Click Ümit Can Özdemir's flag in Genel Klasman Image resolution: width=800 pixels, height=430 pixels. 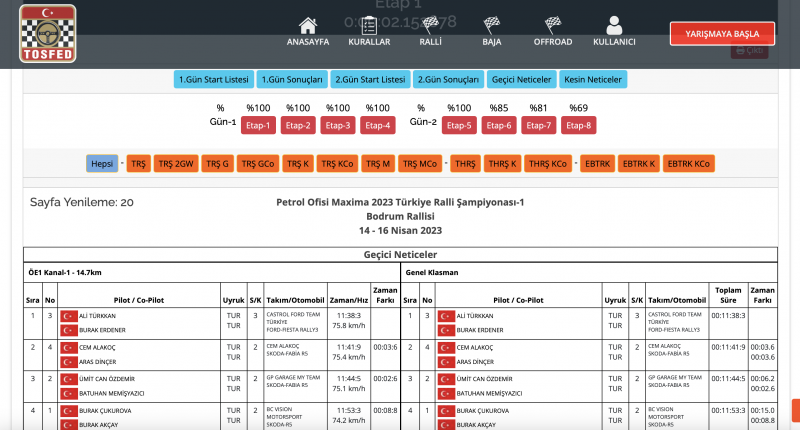[446, 380]
